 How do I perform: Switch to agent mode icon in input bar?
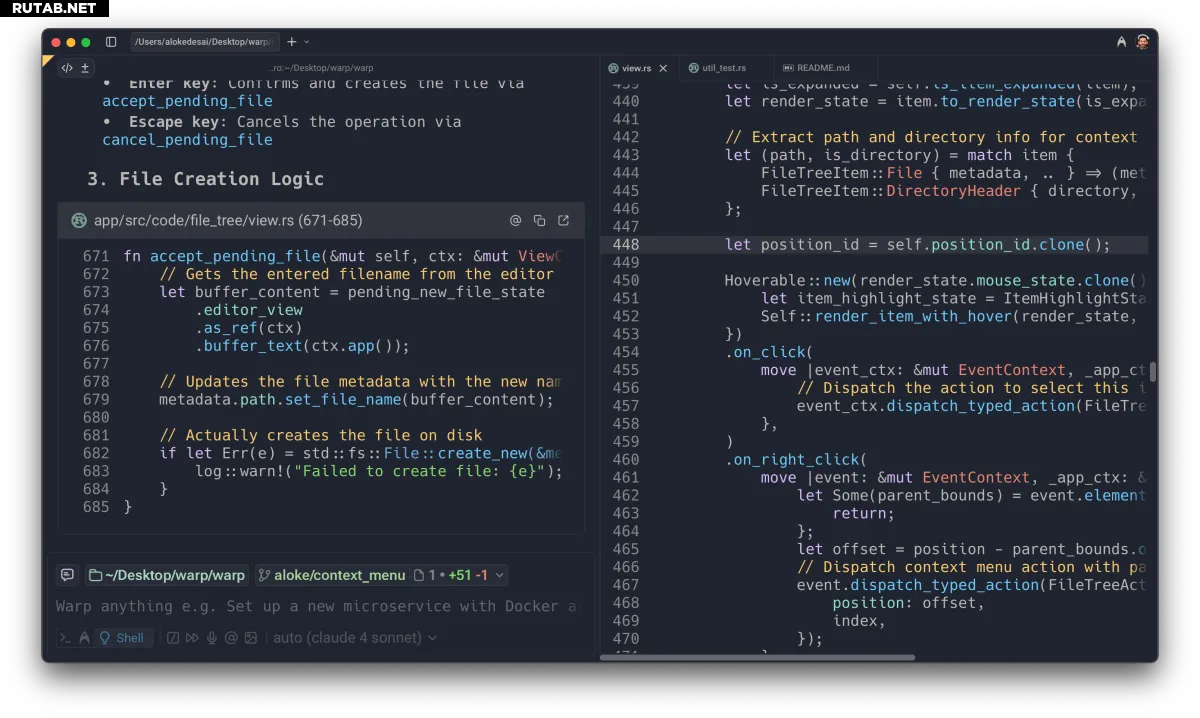click(x=84, y=637)
